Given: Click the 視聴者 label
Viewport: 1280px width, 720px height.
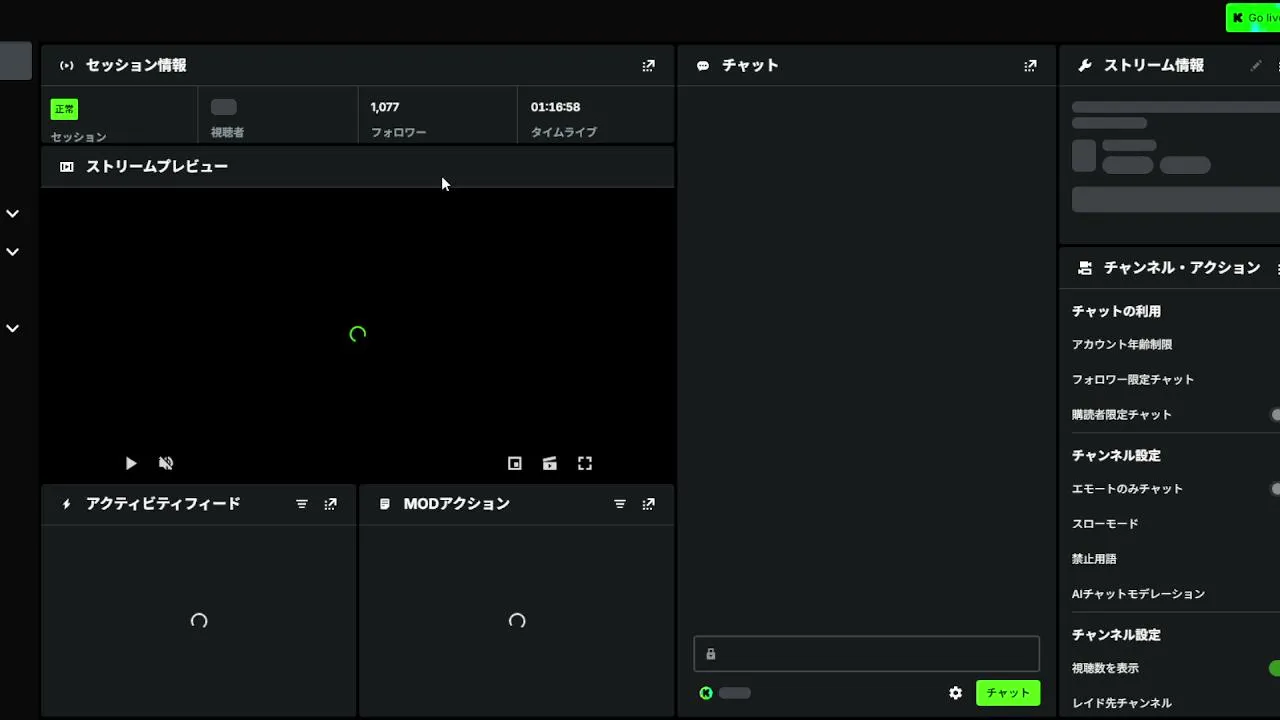Looking at the screenshot, I should click(227, 132).
